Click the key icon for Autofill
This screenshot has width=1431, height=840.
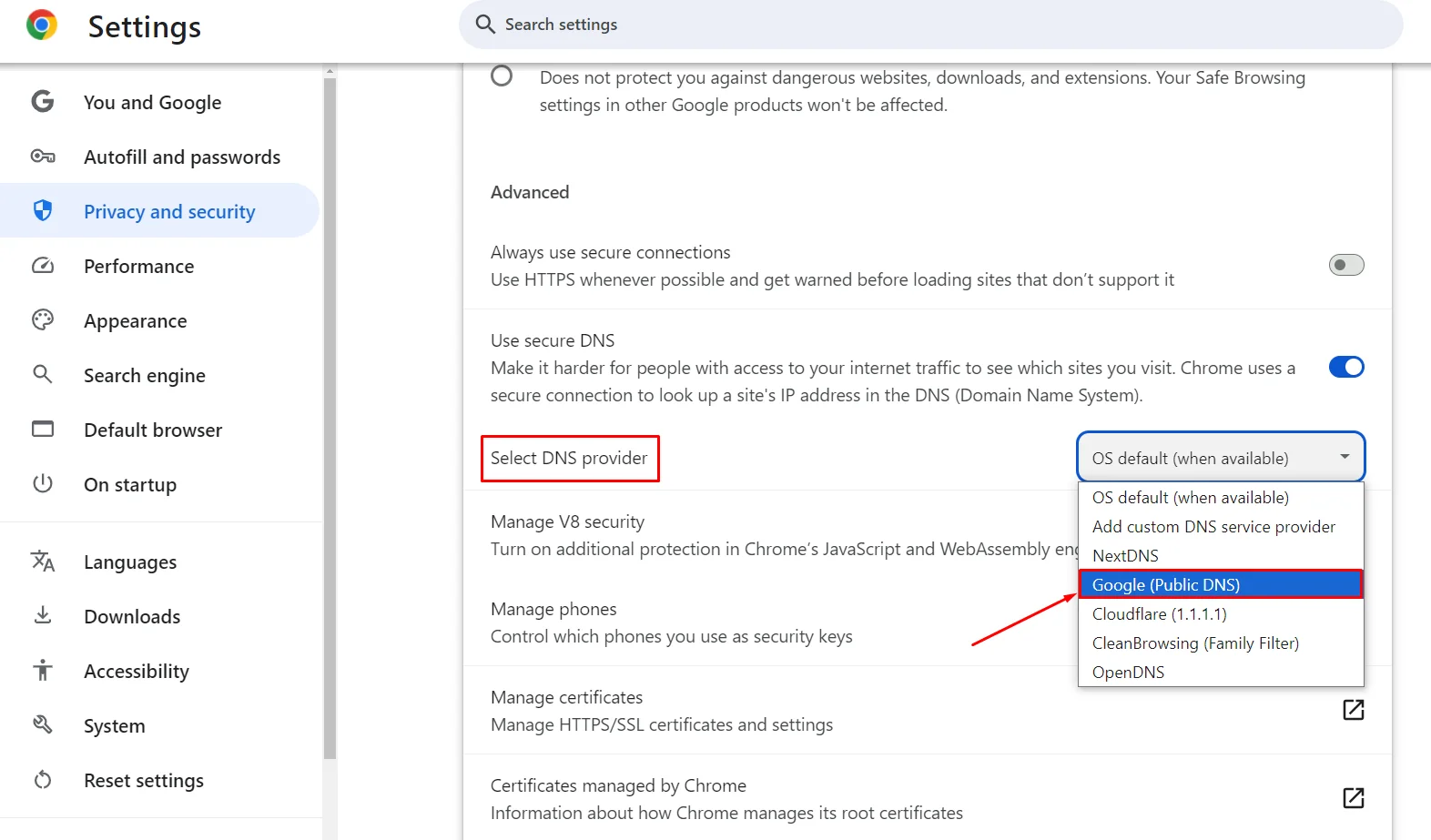click(43, 157)
